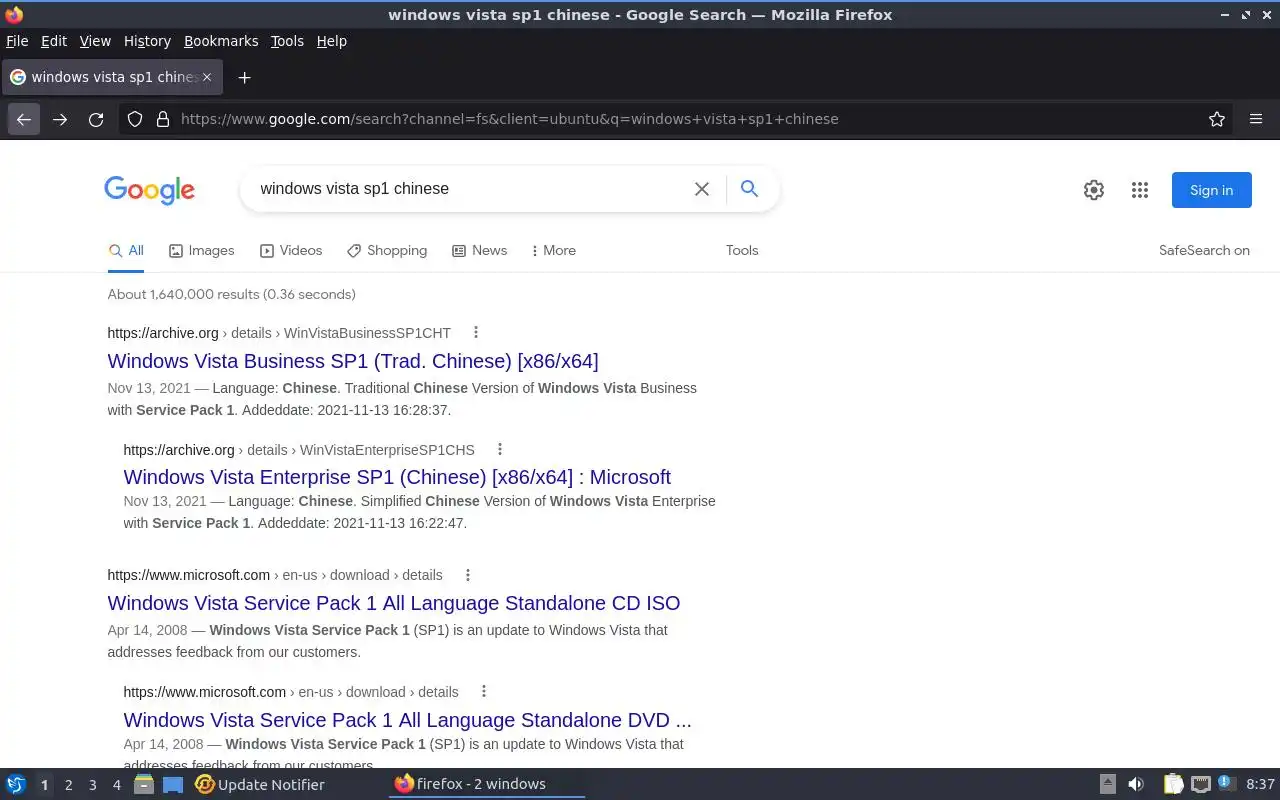The image size is (1280, 800).
Task: Open the View menu
Action: tap(95, 41)
